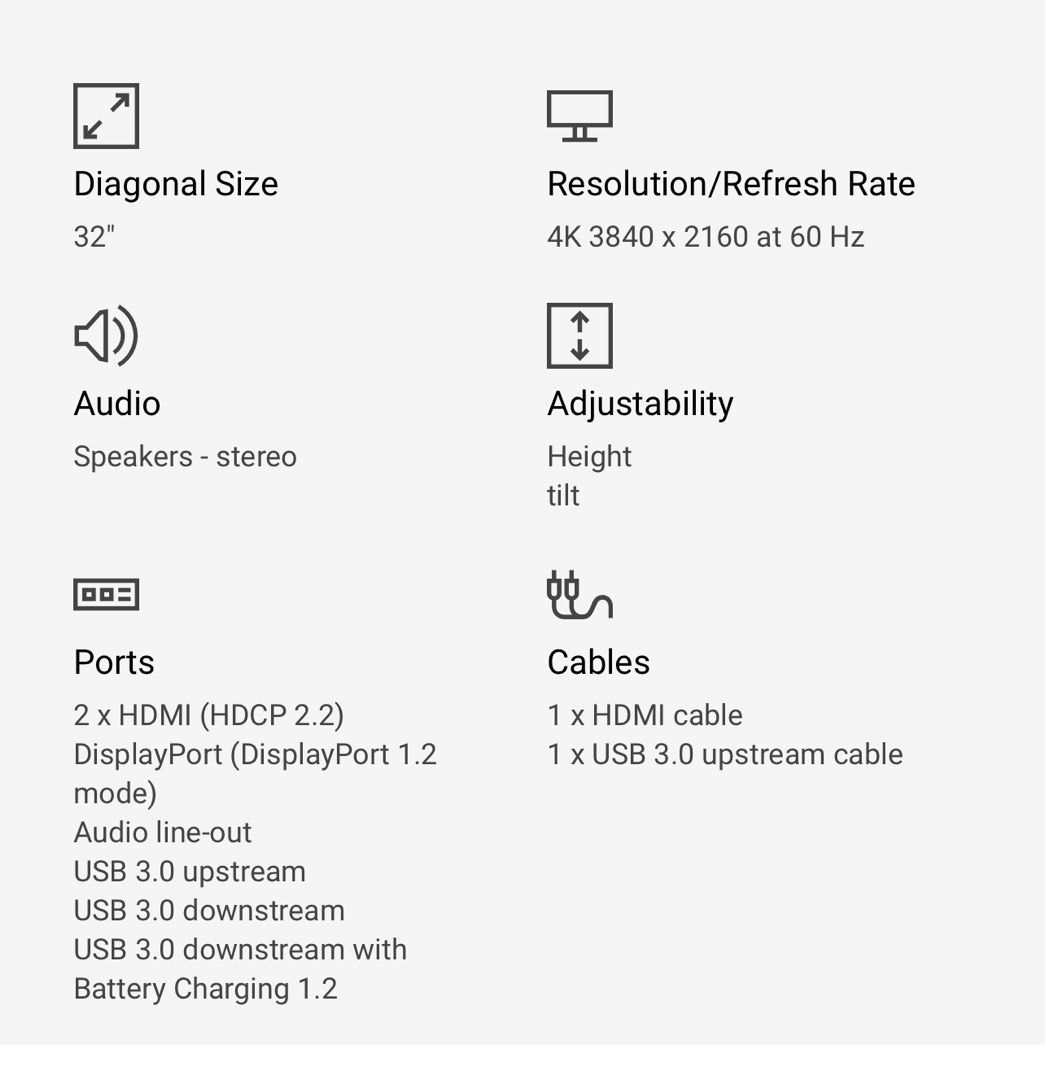Select the Resolution/Refresh Rate heading

731,184
